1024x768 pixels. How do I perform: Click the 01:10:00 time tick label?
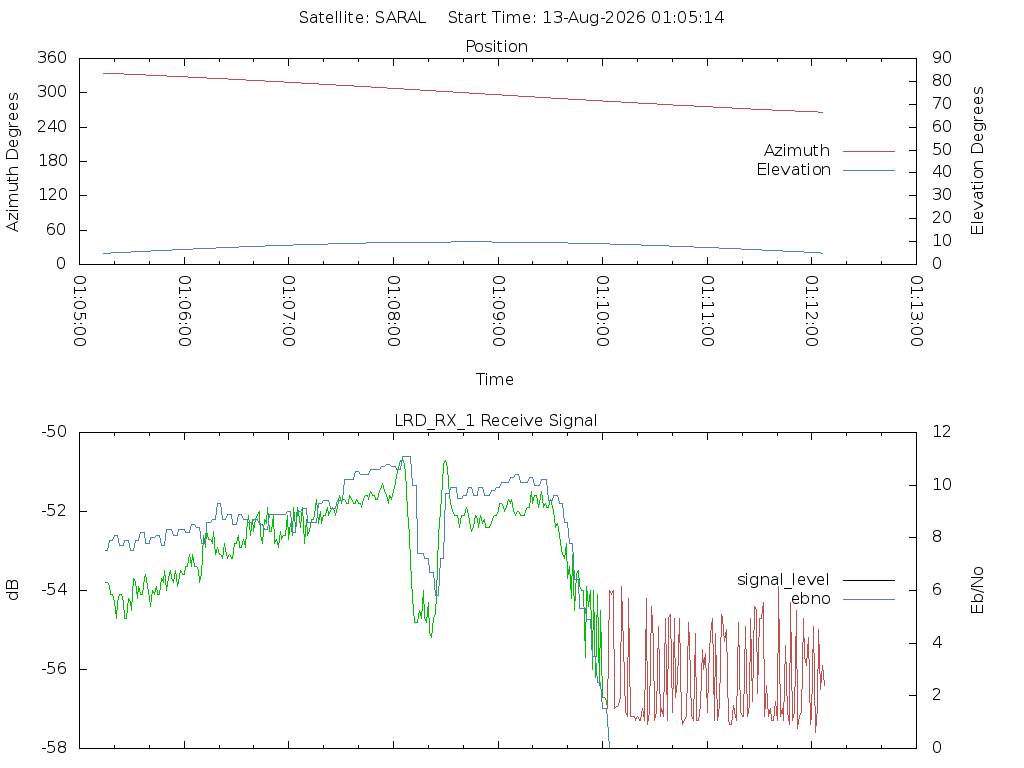(x=603, y=311)
